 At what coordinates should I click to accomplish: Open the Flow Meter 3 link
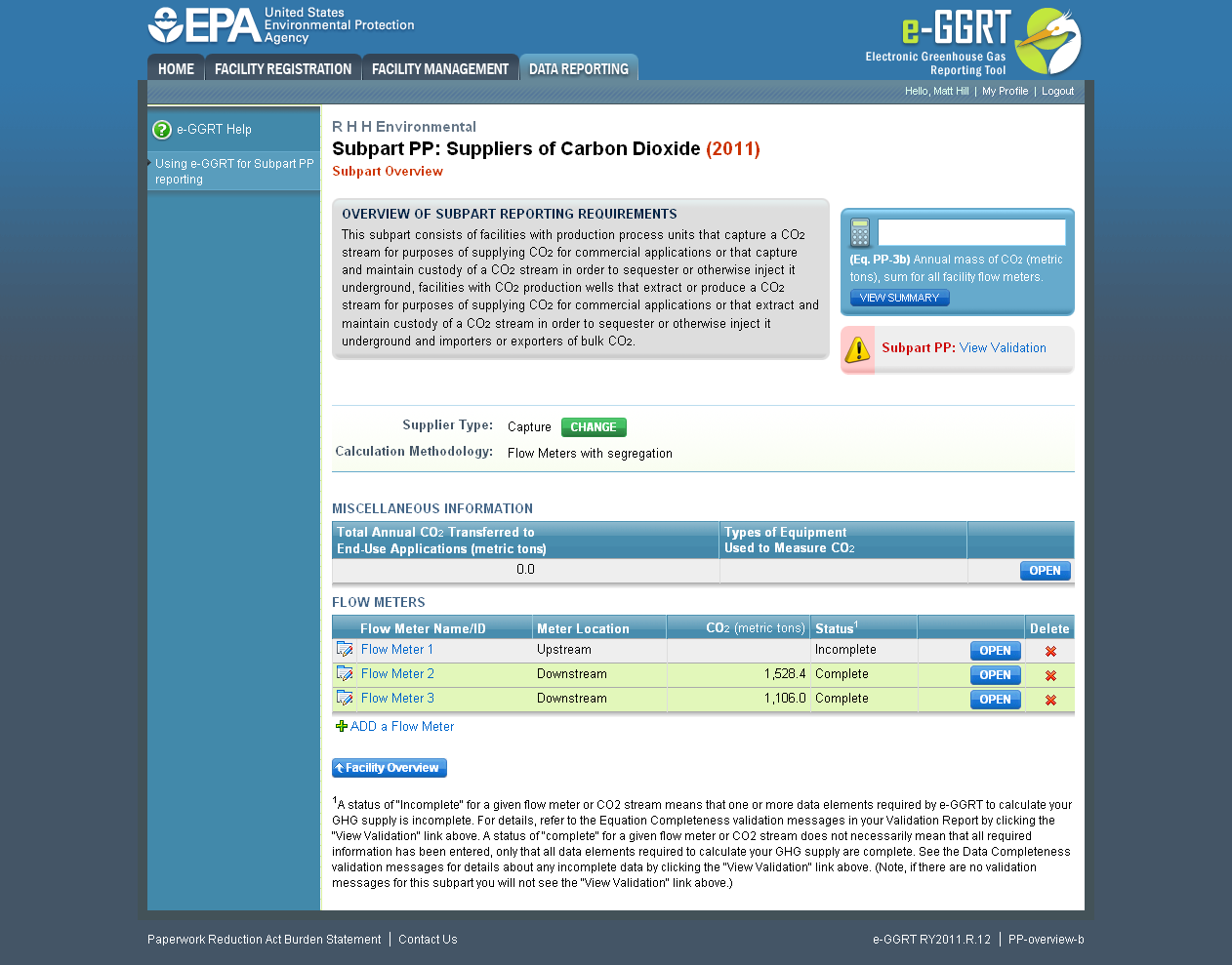[397, 699]
